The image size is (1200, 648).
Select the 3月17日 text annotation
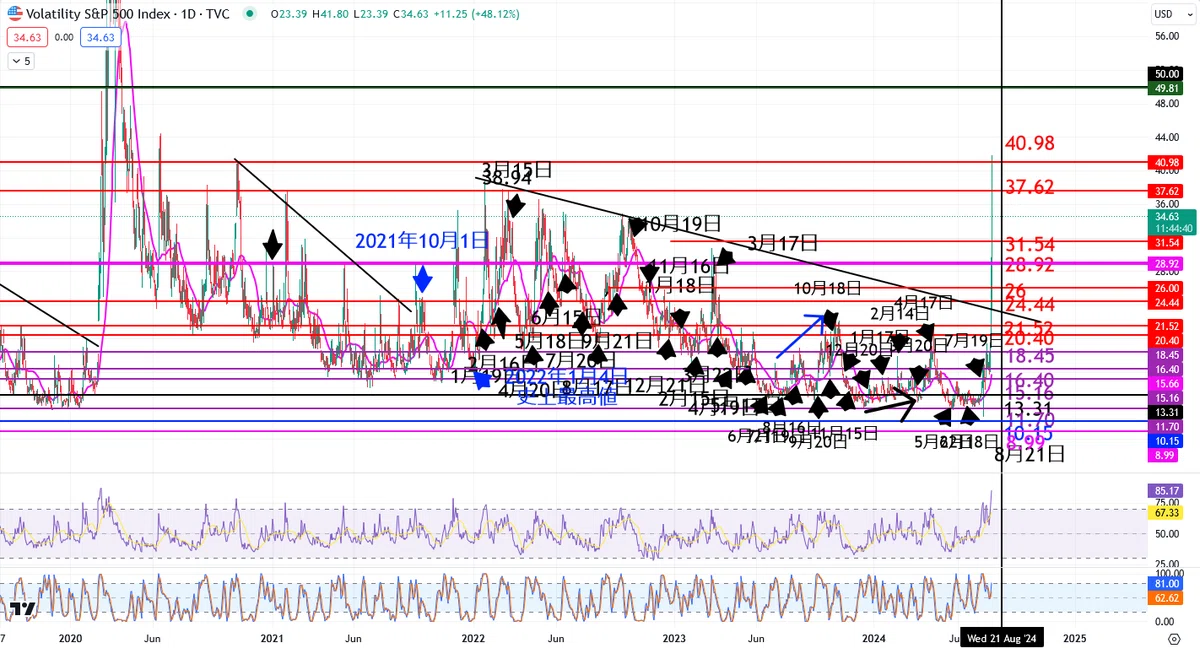782,242
